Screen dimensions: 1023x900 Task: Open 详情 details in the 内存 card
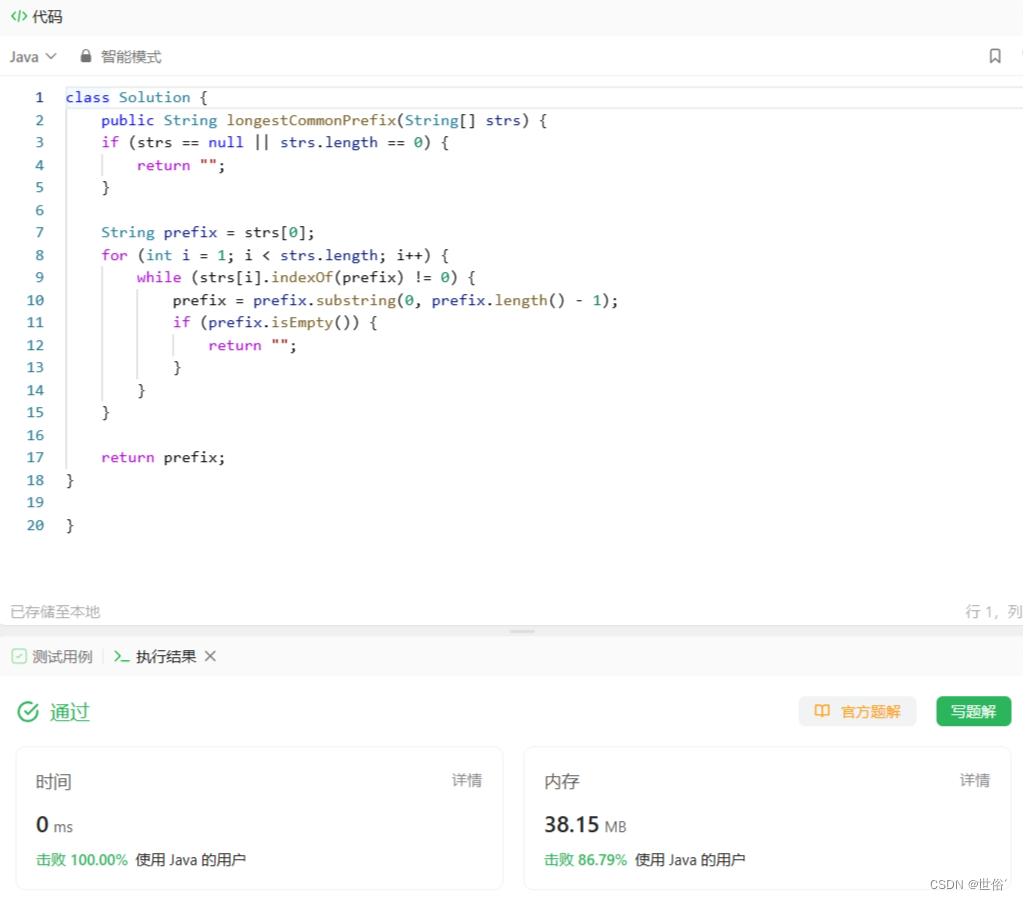pos(975,780)
